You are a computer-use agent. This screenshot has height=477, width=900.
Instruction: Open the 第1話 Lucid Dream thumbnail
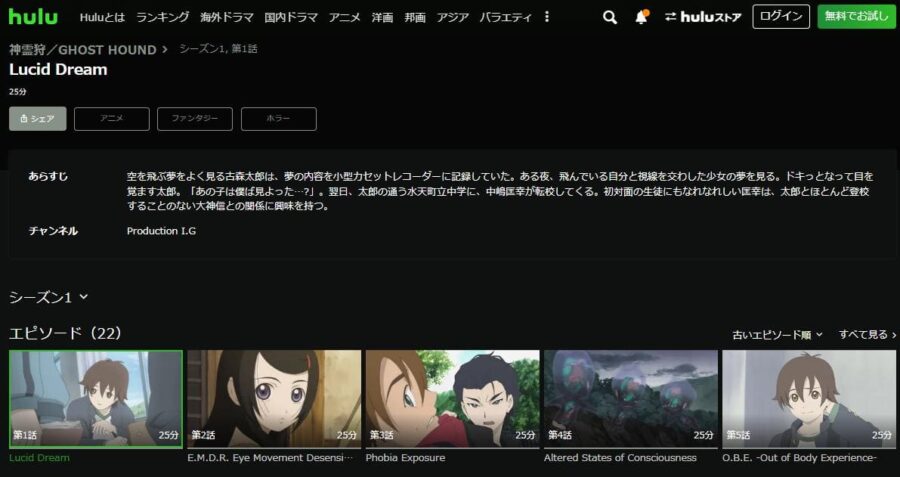click(x=96, y=399)
